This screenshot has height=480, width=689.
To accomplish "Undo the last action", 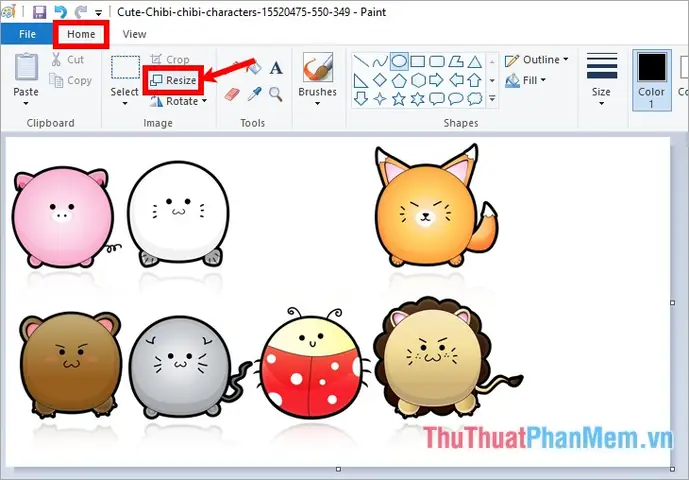I will 61,11.
